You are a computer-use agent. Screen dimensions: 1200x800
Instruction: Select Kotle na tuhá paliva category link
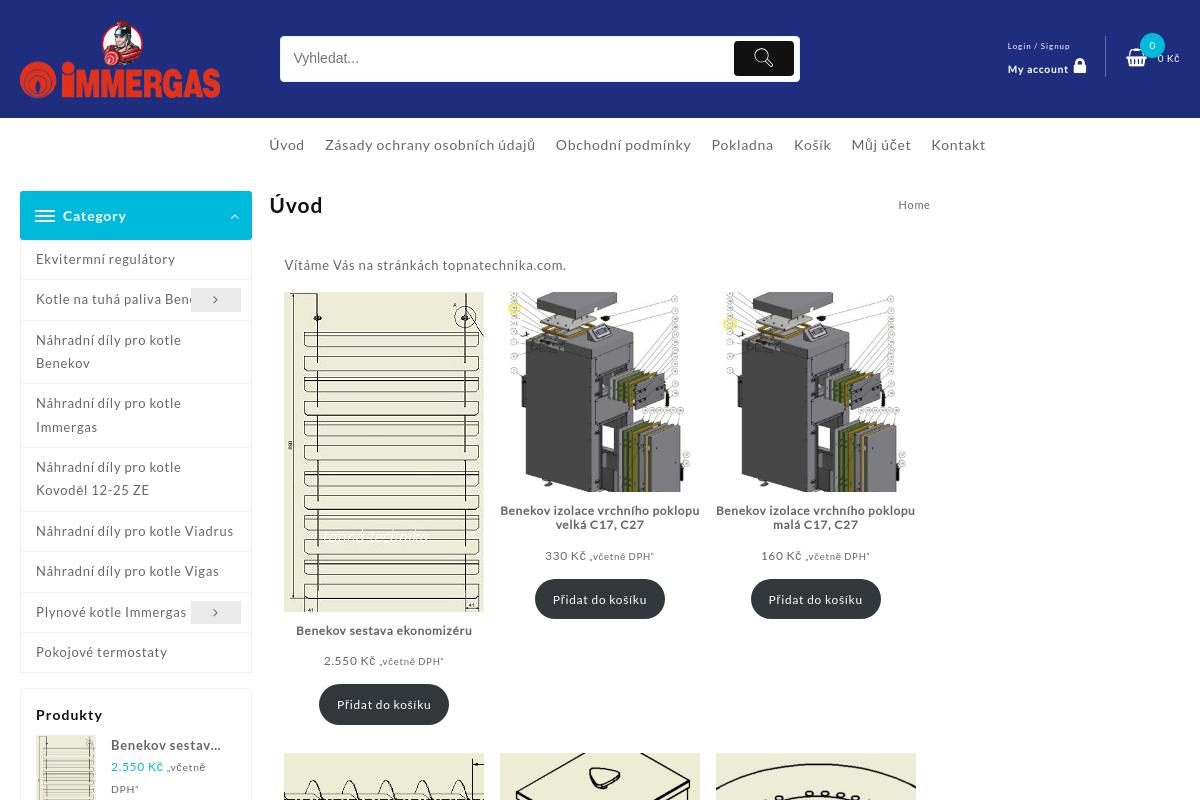tap(113, 300)
